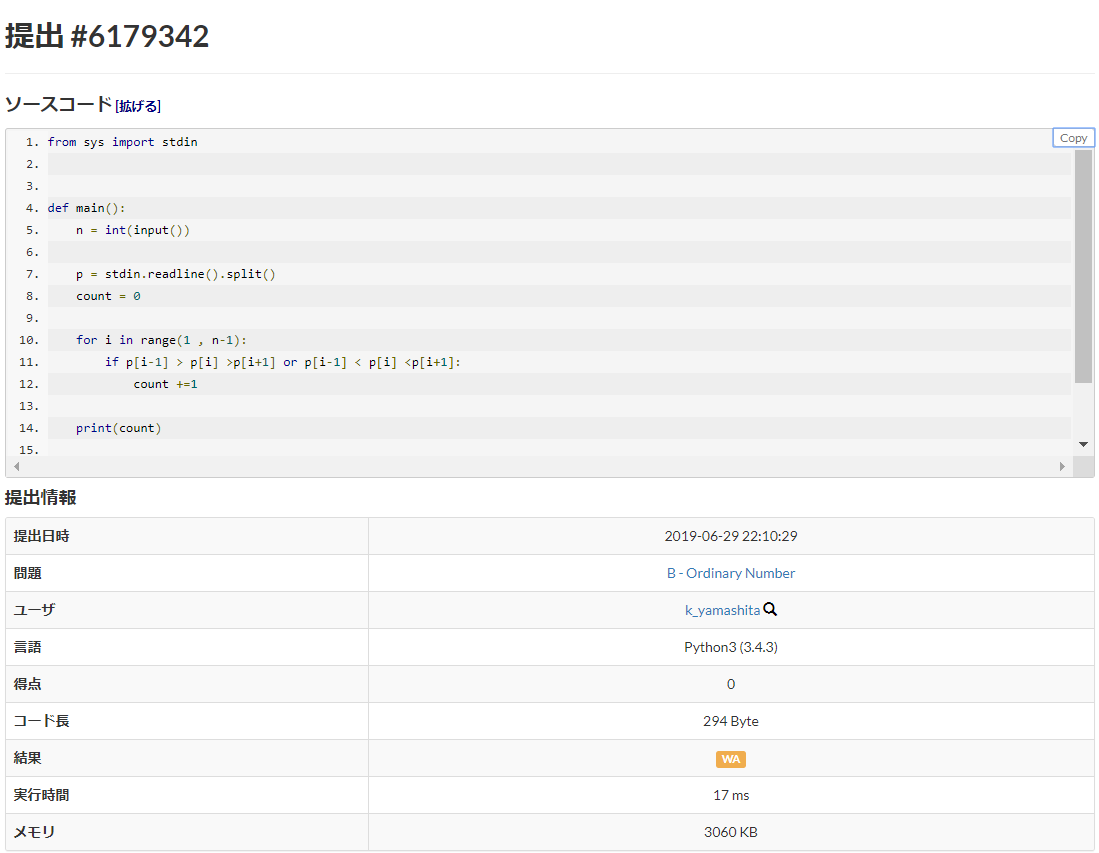Image resolution: width=1099 pixels, height=853 pixels.
Task: Click the ソースコード heading
Action: (x=58, y=104)
